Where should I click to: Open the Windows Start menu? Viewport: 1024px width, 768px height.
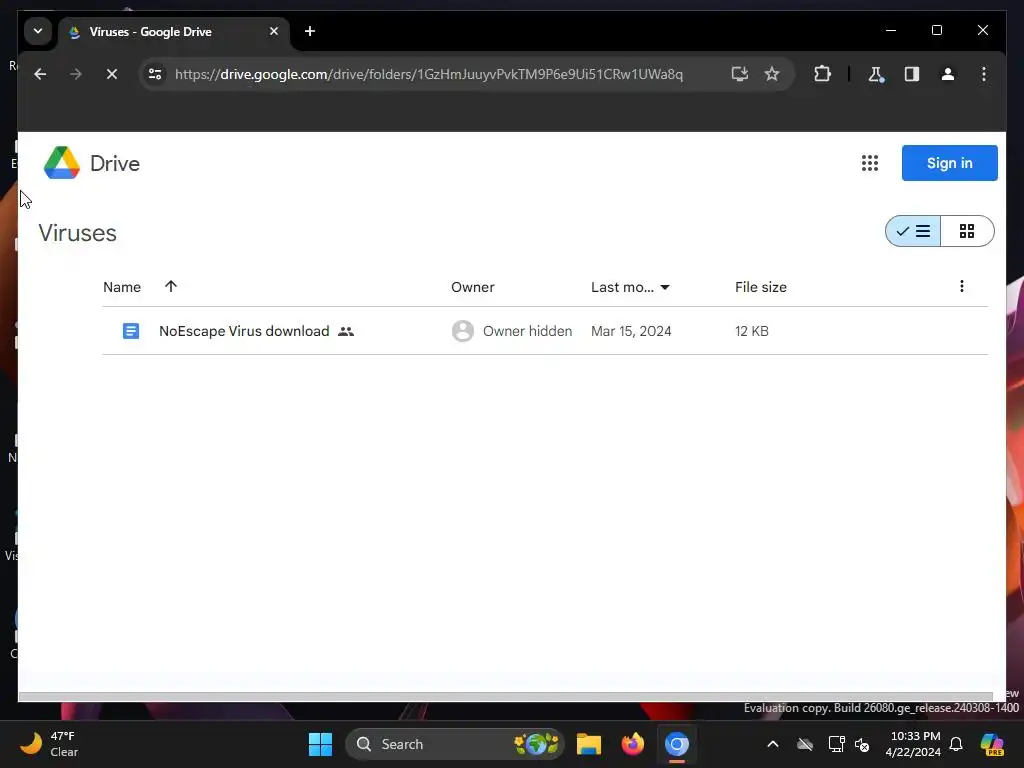pos(320,744)
